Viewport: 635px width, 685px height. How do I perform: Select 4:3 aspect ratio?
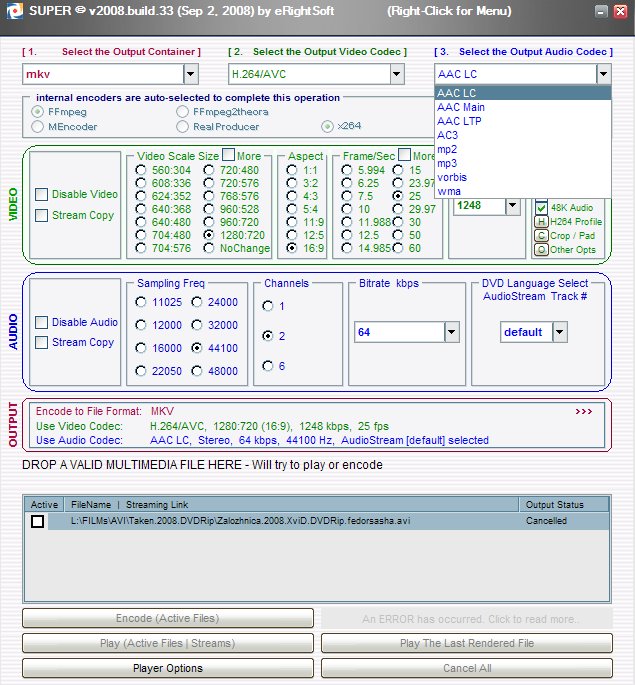292,196
